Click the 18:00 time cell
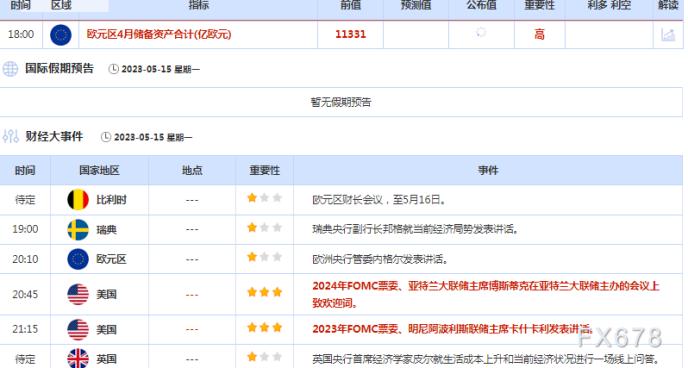This screenshot has height=368, width=688. [21, 34]
